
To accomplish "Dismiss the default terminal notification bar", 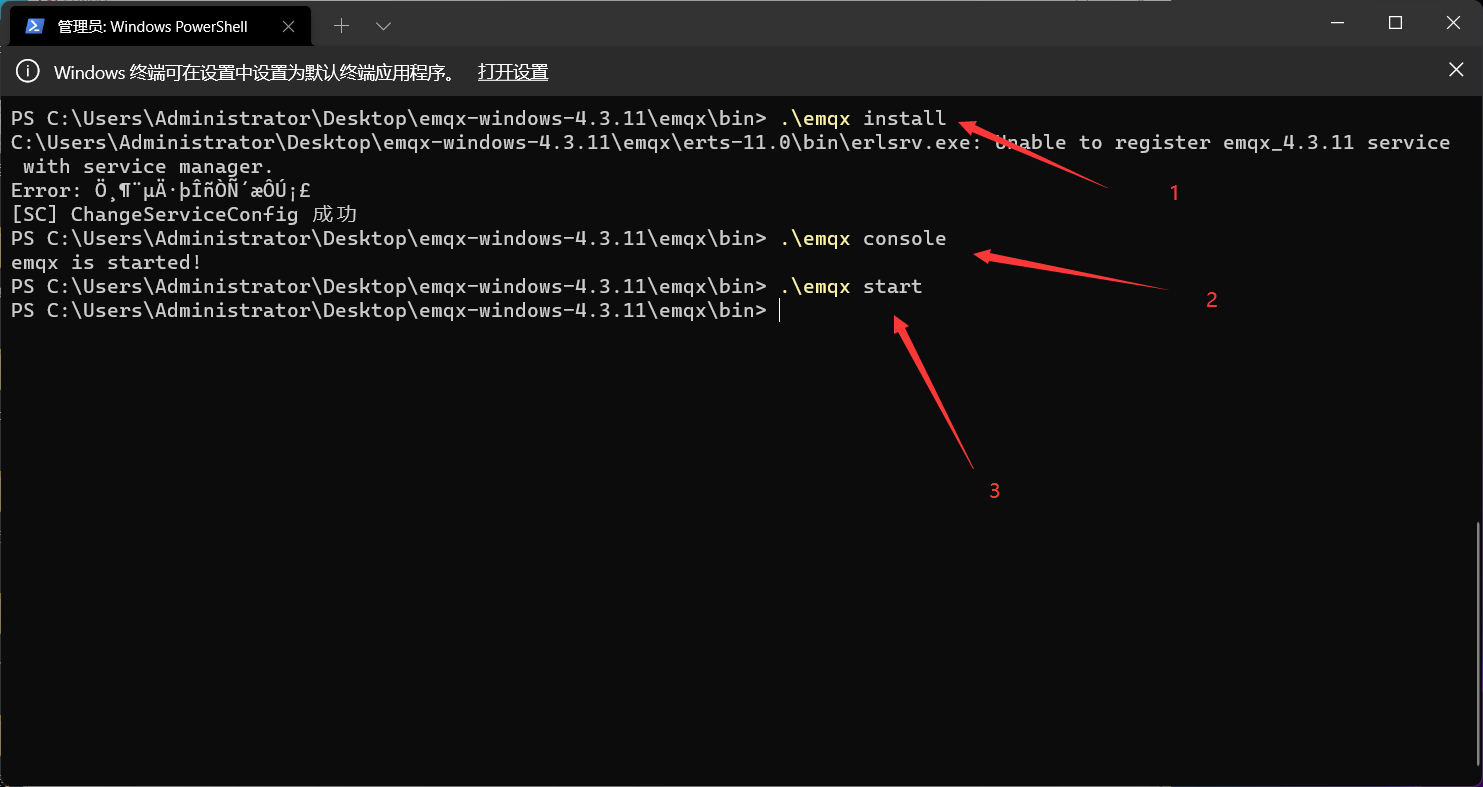I will click(x=1456, y=70).
